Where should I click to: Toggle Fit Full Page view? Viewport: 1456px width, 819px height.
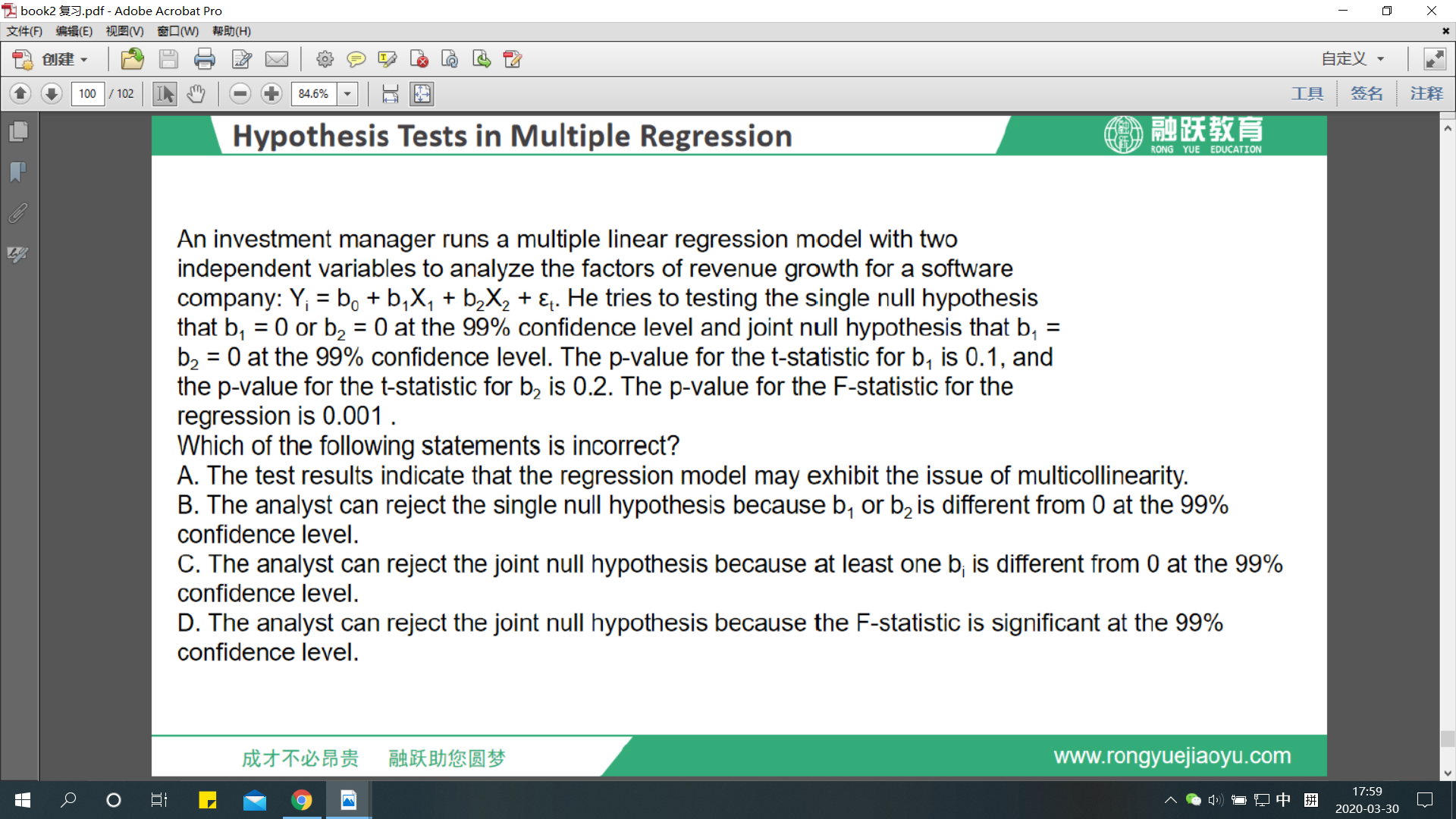click(x=422, y=94)
